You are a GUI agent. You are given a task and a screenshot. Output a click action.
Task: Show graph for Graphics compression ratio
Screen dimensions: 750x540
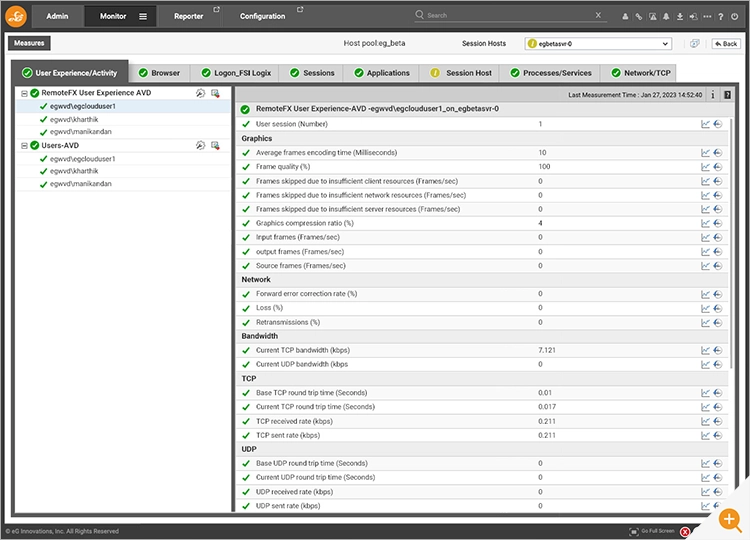(705, 223)
